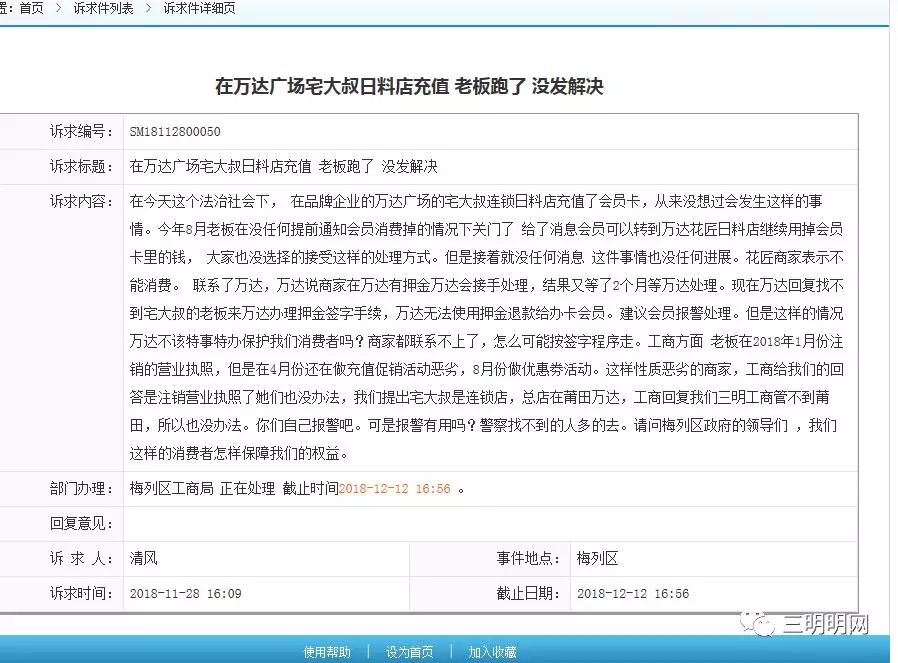The width and height of the screenshot is (898, 663).
Task: Select complaint number SM18112800050
Action: (x=175, y=132)
